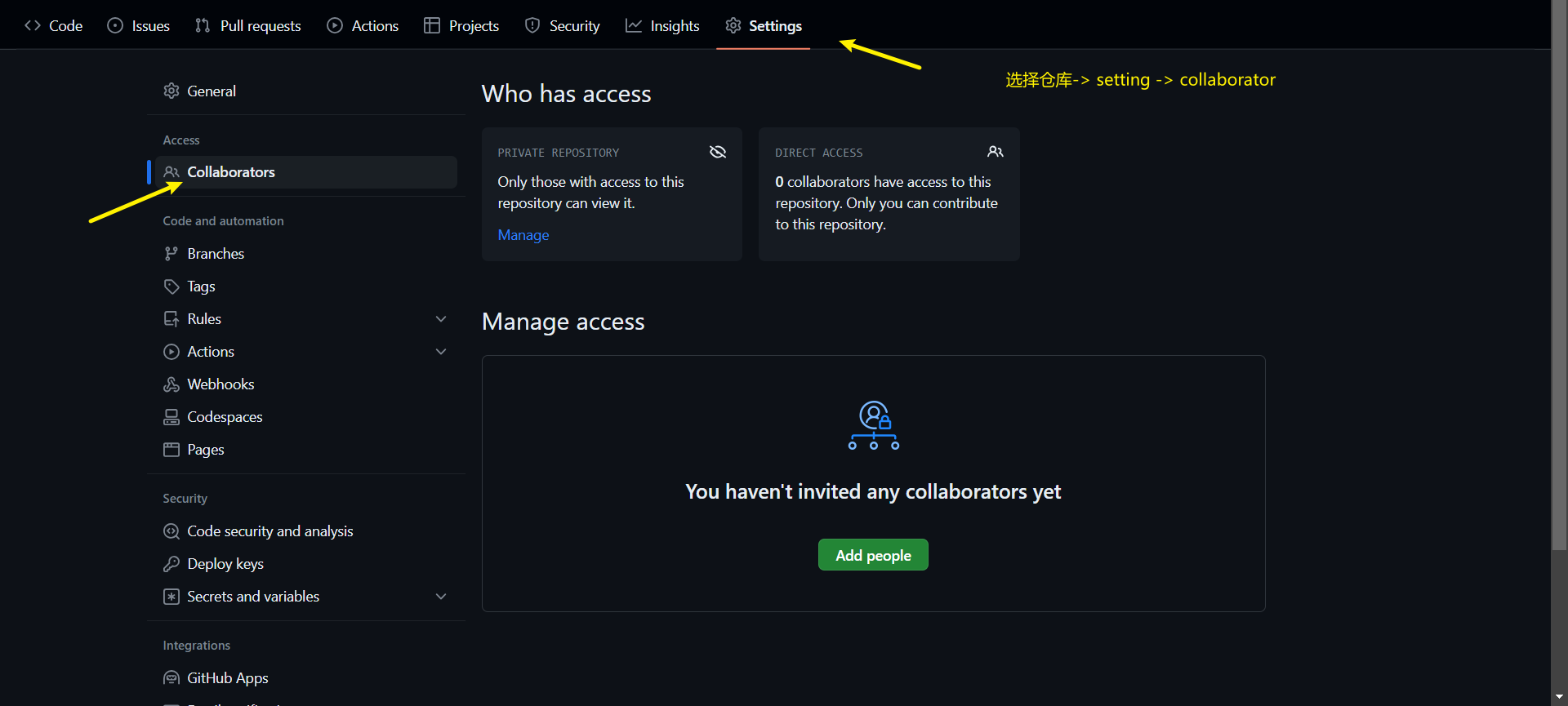Expand the sidebar Actions chevron

(x=441, y=352)
